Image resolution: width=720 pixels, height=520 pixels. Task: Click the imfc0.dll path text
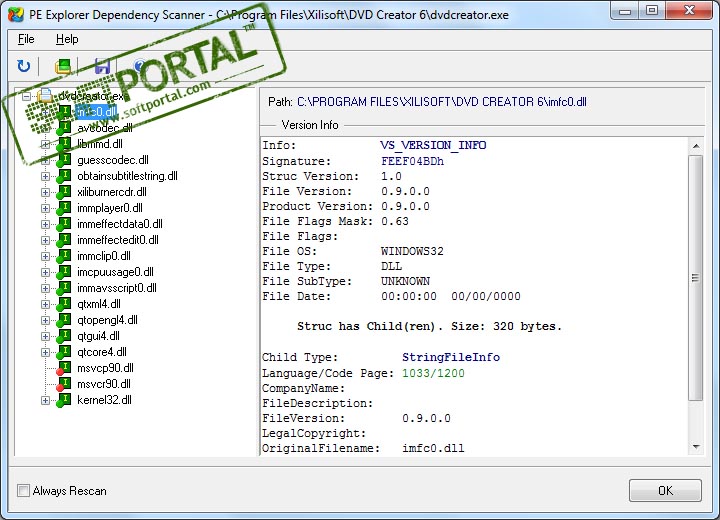coord(442,102)
